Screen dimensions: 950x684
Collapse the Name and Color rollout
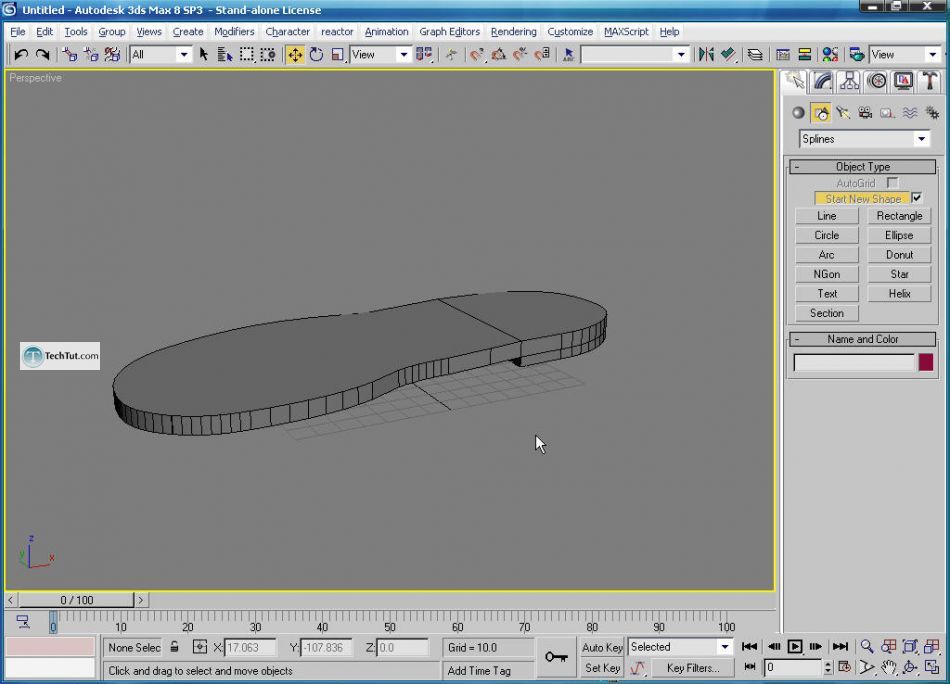click(x=863, y=339)
